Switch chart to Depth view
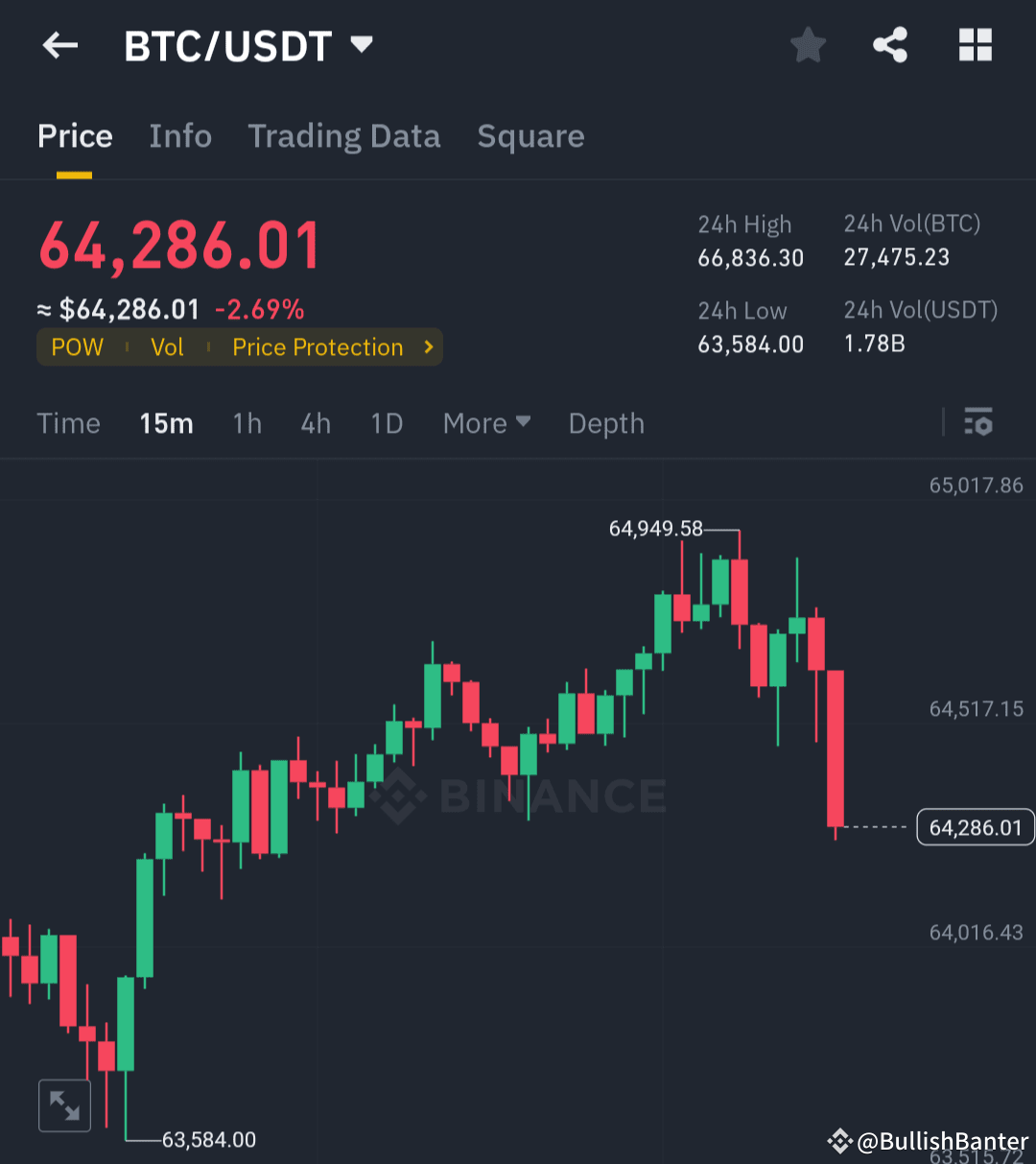The image size is (1036, 1164). coord(605,422)
